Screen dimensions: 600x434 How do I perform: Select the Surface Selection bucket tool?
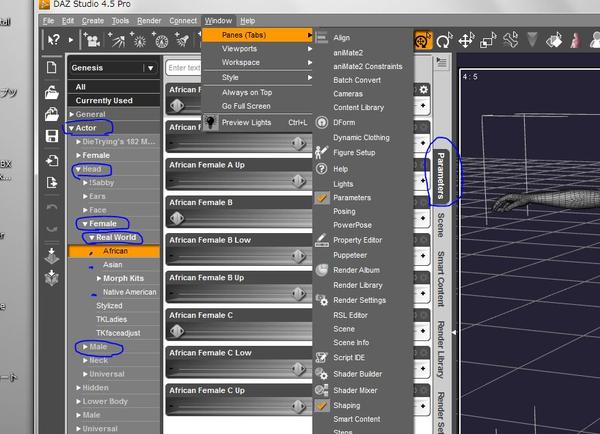(554, 40)
